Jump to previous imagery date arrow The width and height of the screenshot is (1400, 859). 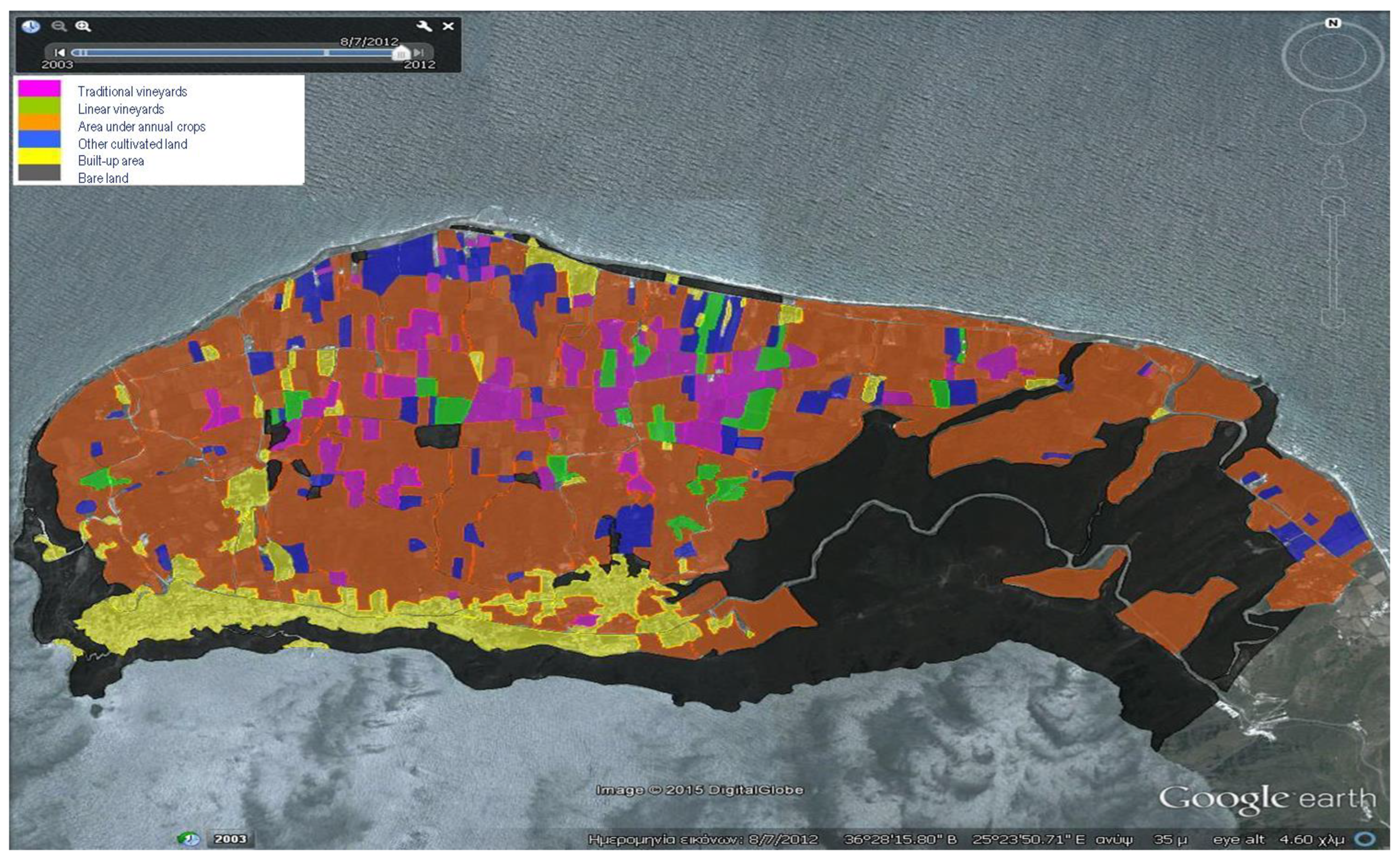[x=59, y=53]
